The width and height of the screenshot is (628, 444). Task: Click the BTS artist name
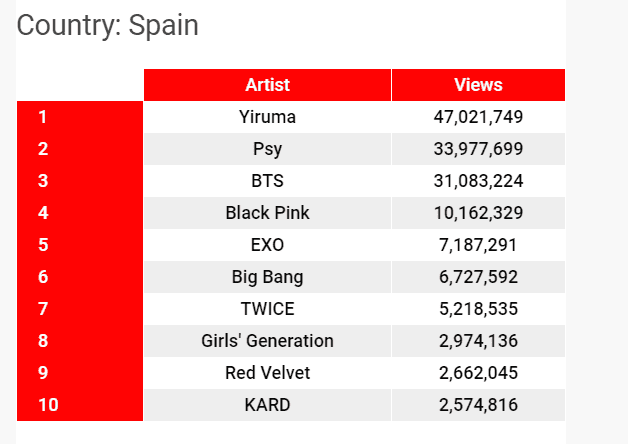point(267,181)
